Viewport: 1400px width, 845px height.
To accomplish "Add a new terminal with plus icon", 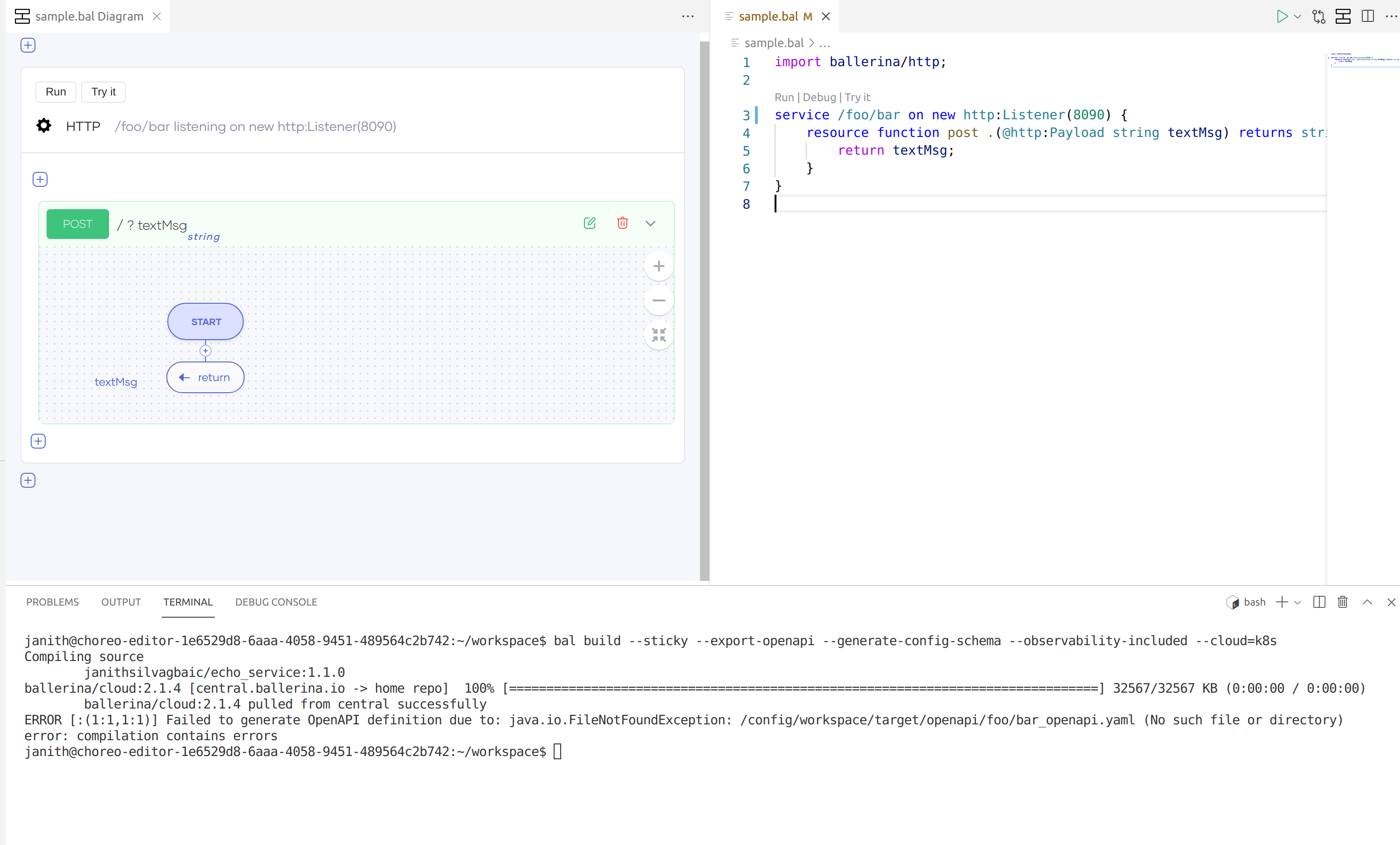I will (1282, 602).
